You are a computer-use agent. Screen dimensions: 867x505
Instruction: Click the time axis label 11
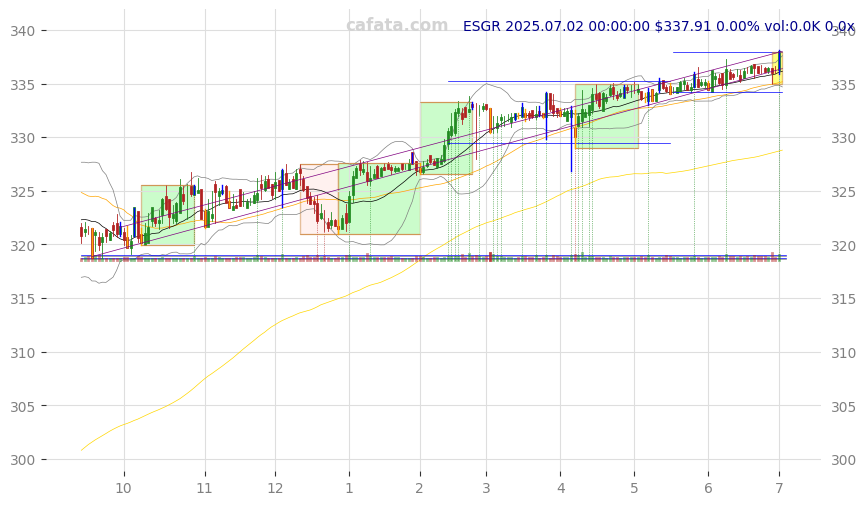click(205, 488)
